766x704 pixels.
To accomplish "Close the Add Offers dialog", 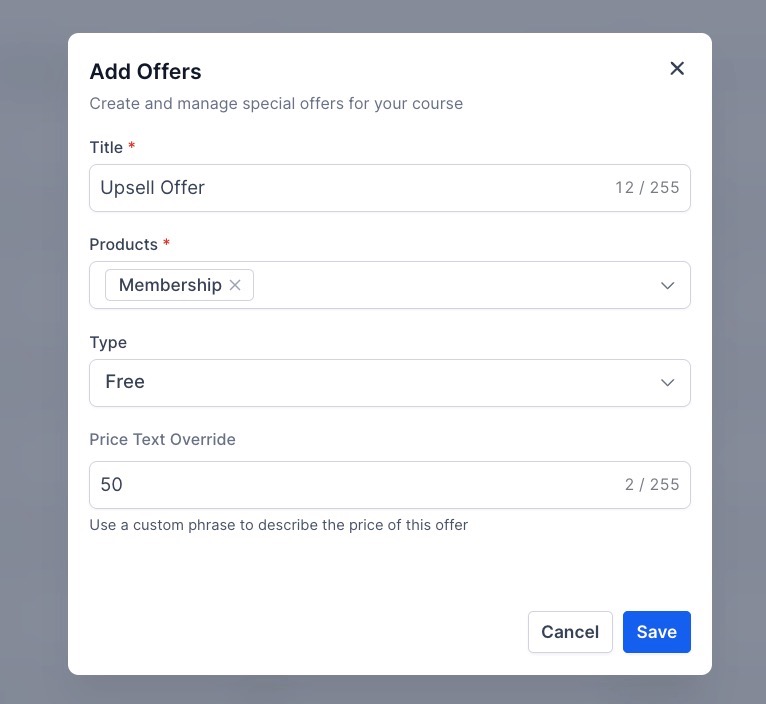I will tap(677, 68).
